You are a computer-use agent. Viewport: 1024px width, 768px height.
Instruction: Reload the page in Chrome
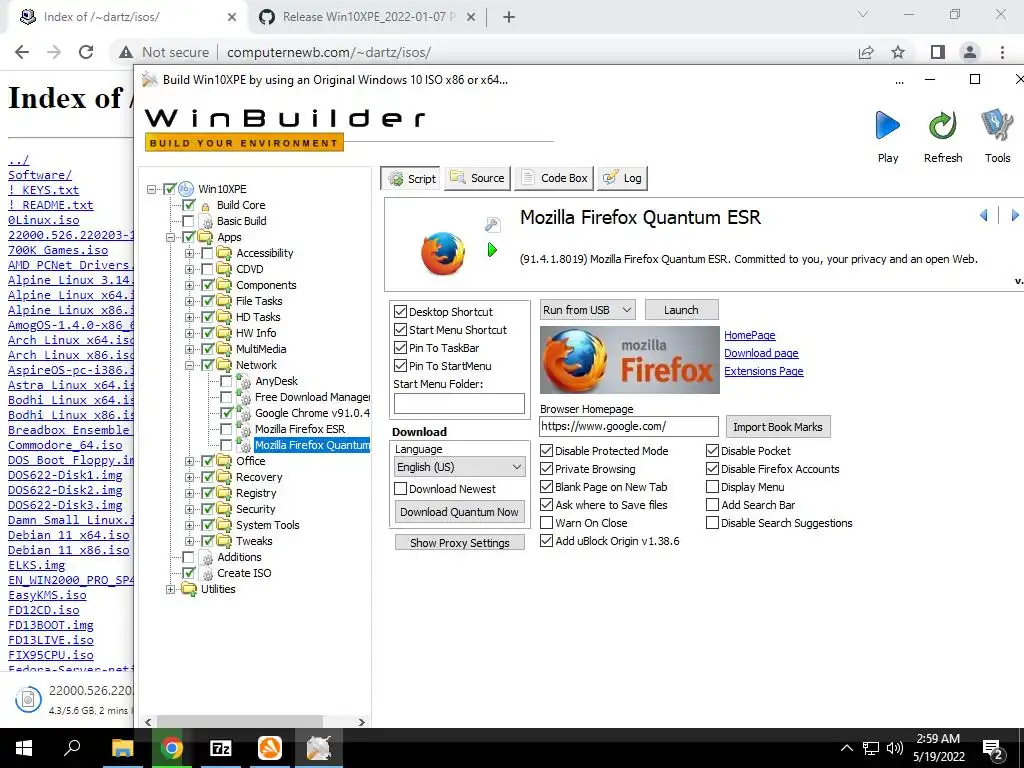tap(86, 52)
